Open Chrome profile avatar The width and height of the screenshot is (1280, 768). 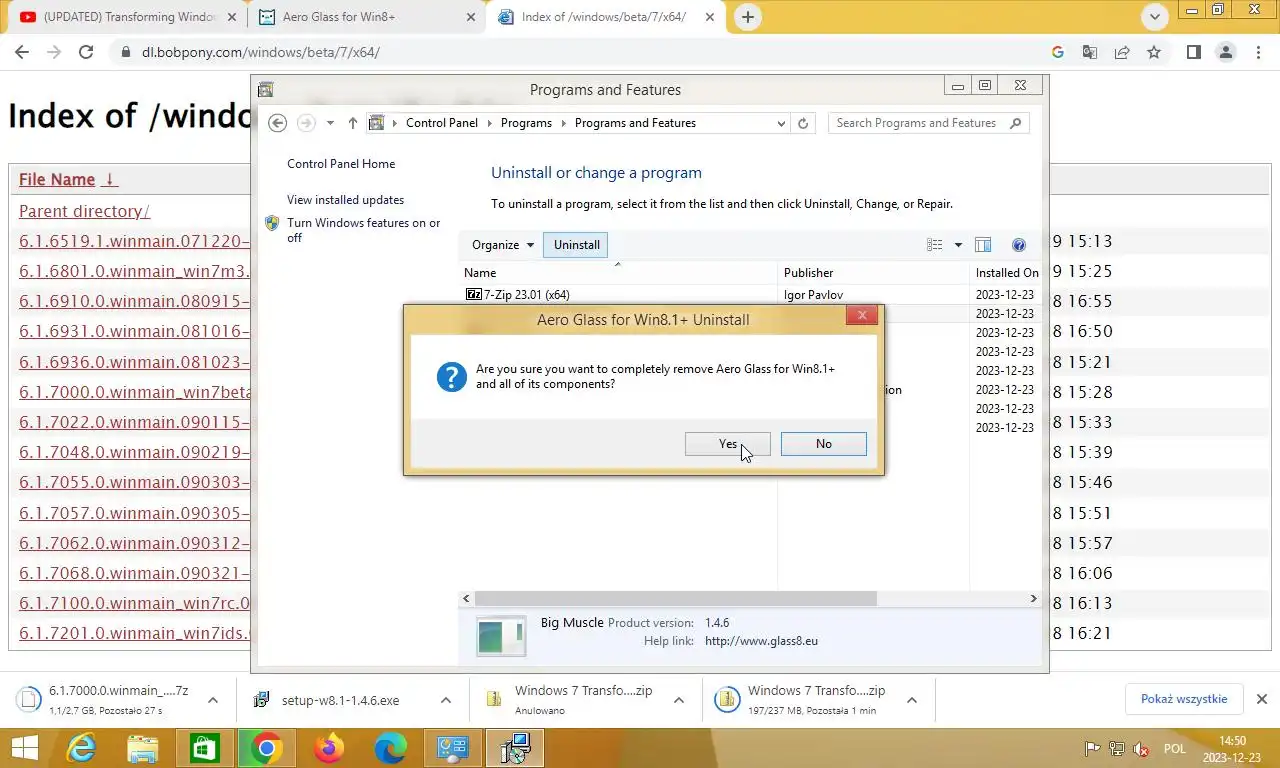coord(1226,52)
